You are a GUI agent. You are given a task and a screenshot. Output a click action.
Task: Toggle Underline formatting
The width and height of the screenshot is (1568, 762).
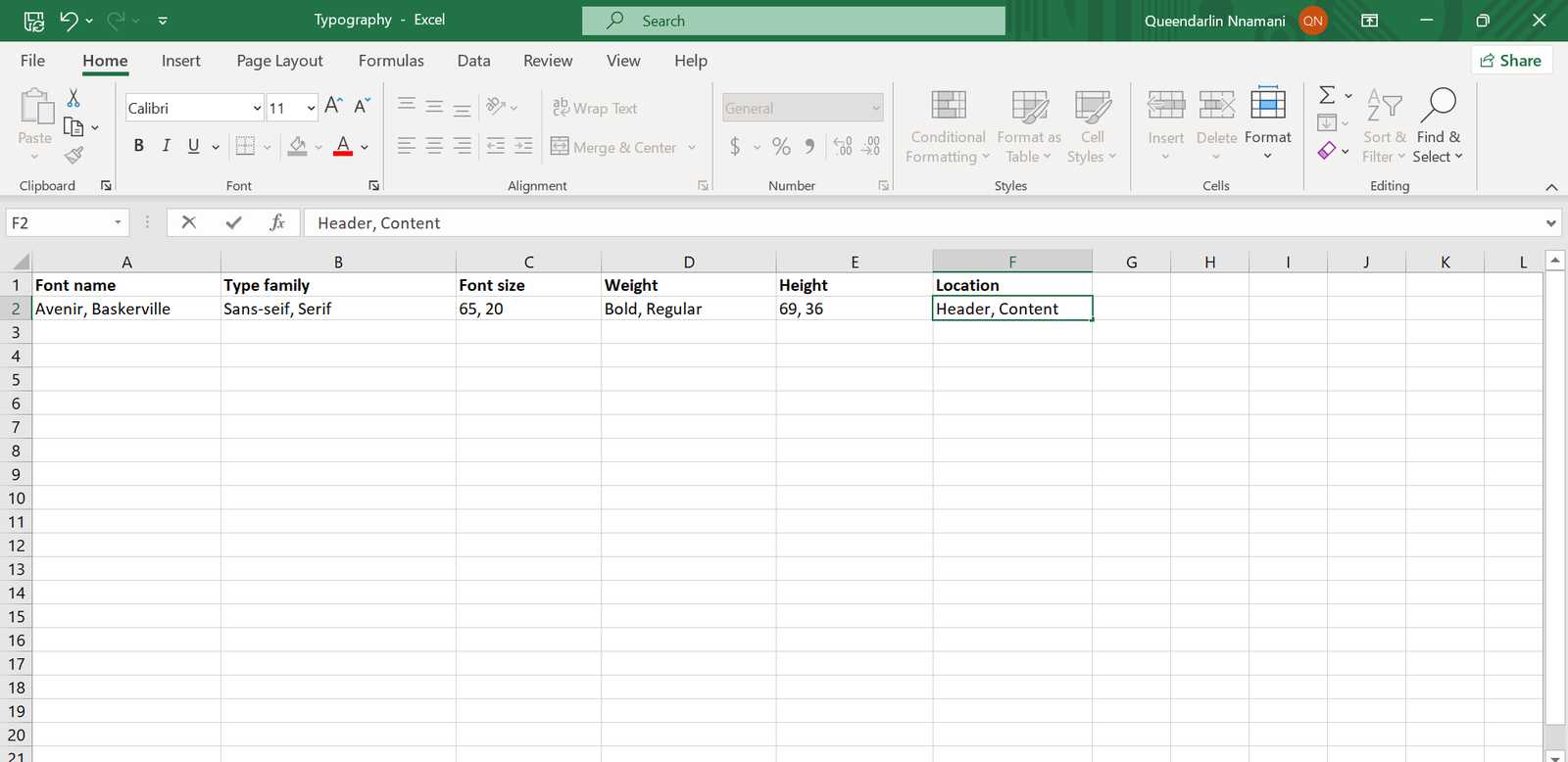pyautogui.click(x=193, y=146)
